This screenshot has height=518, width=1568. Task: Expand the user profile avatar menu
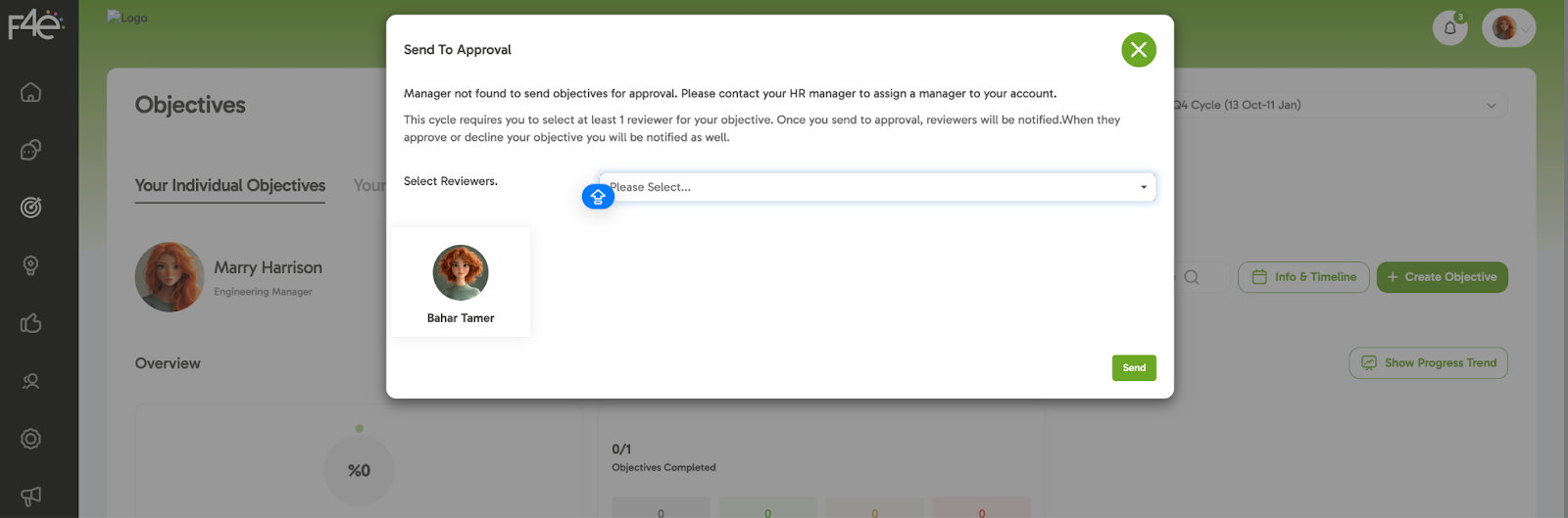coord(1508,27)
